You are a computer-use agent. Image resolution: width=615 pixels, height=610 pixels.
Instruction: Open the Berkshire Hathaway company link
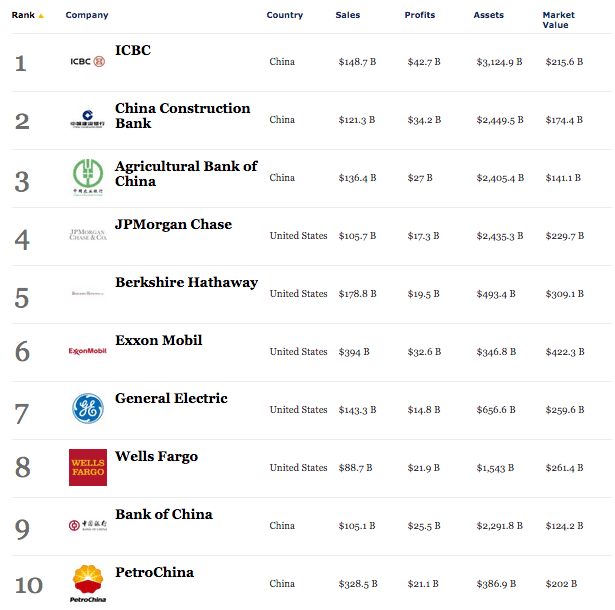click(186, 283)
